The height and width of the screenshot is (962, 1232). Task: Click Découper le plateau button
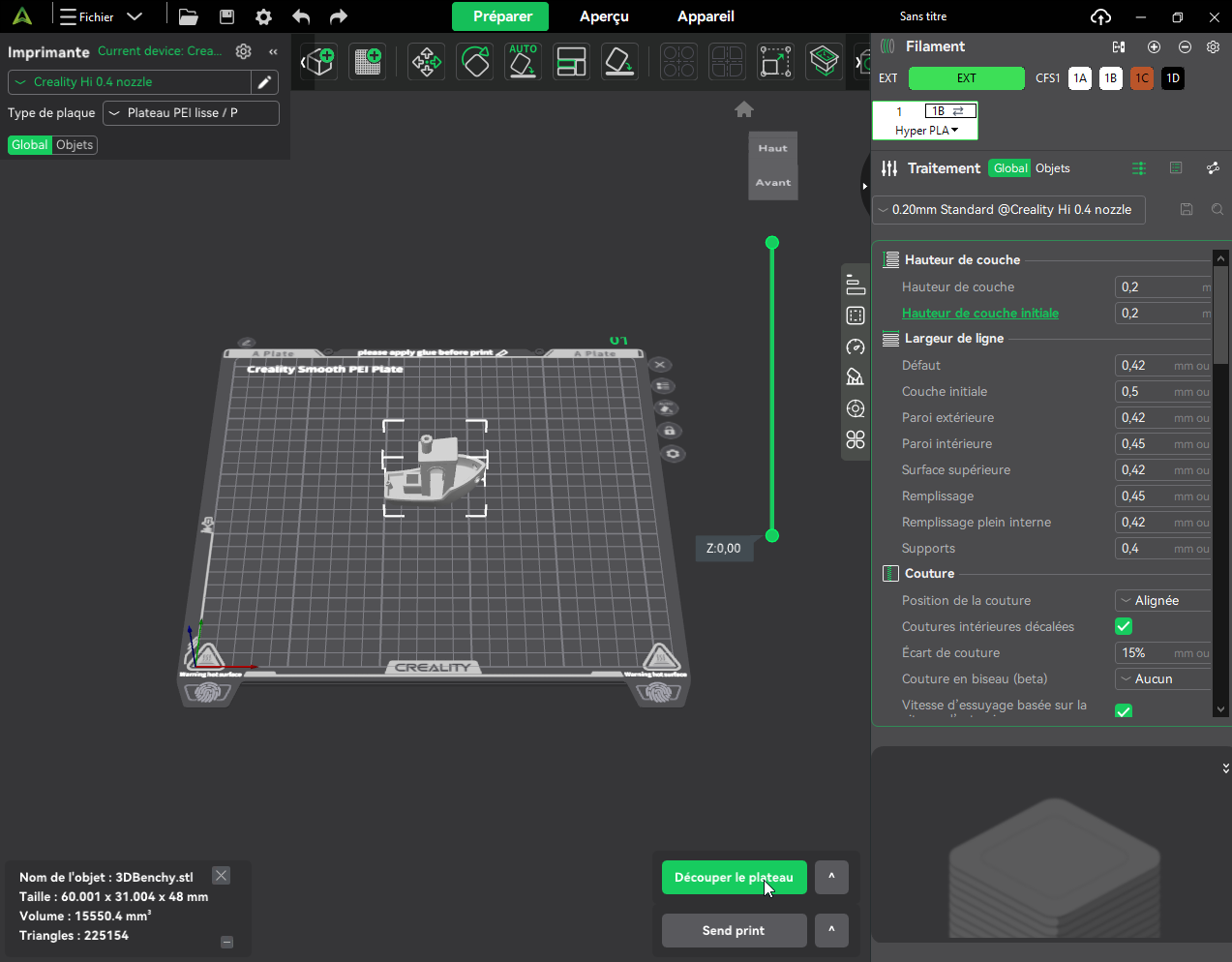click(734, 878)
